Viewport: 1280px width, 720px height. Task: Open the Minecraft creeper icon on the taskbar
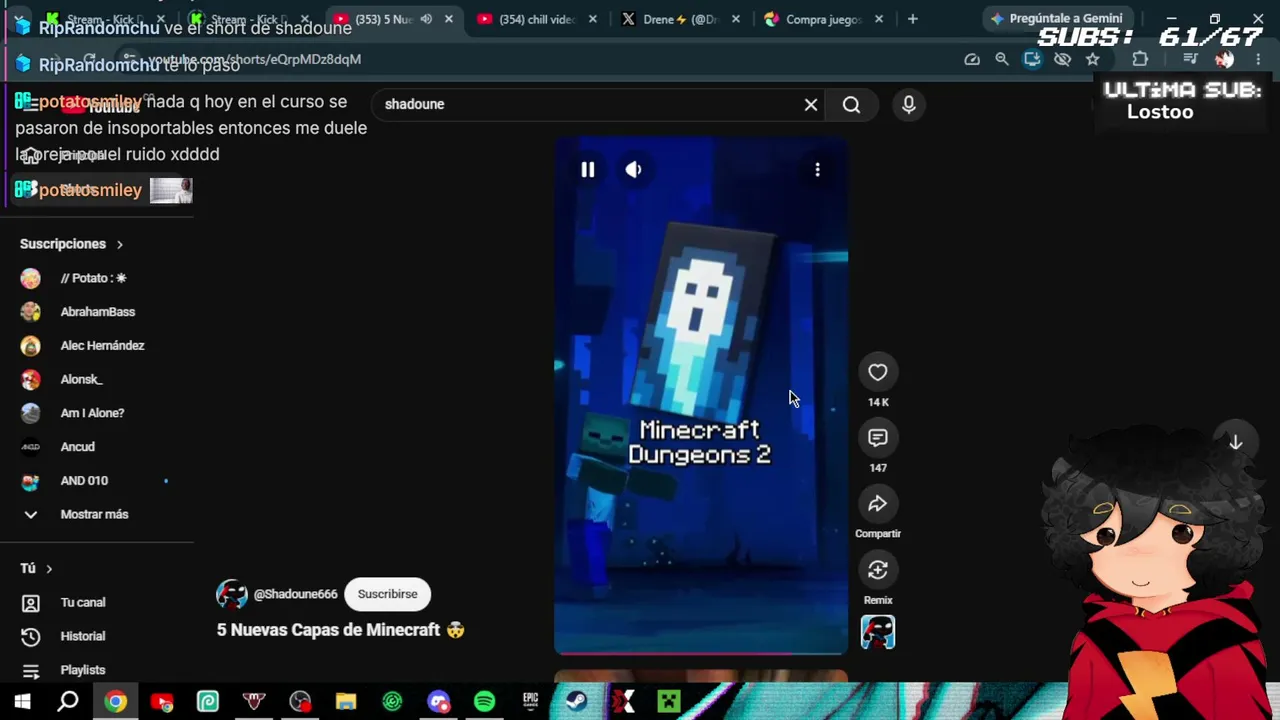pos(668,702)
